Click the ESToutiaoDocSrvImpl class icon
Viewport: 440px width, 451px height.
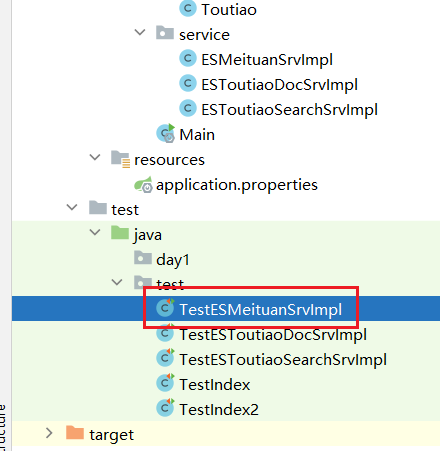coord(188,84)
